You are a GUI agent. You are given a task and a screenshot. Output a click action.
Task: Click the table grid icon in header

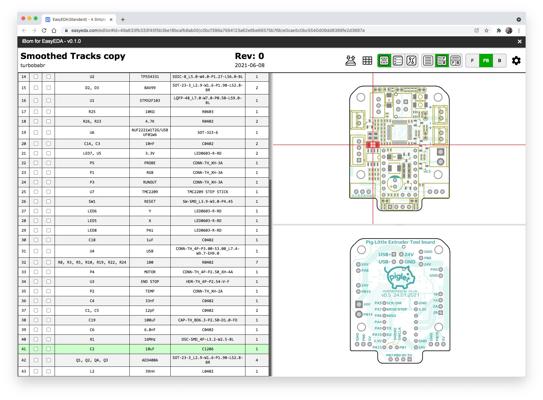tap(367, 61)
